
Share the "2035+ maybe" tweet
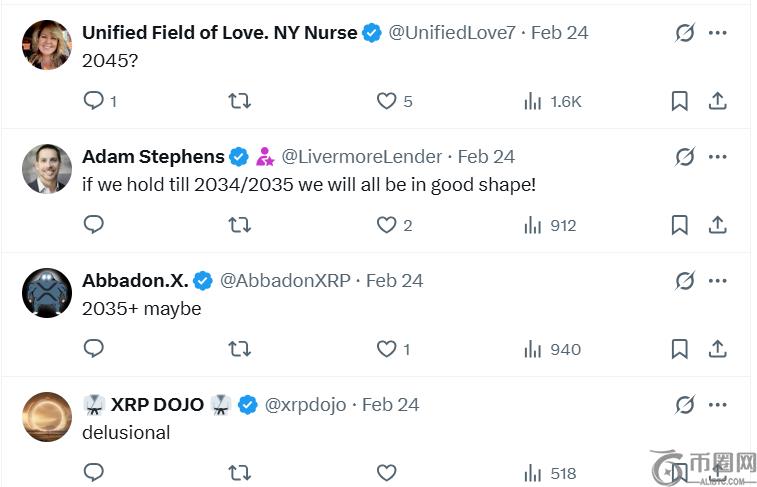tap(717, 349)
